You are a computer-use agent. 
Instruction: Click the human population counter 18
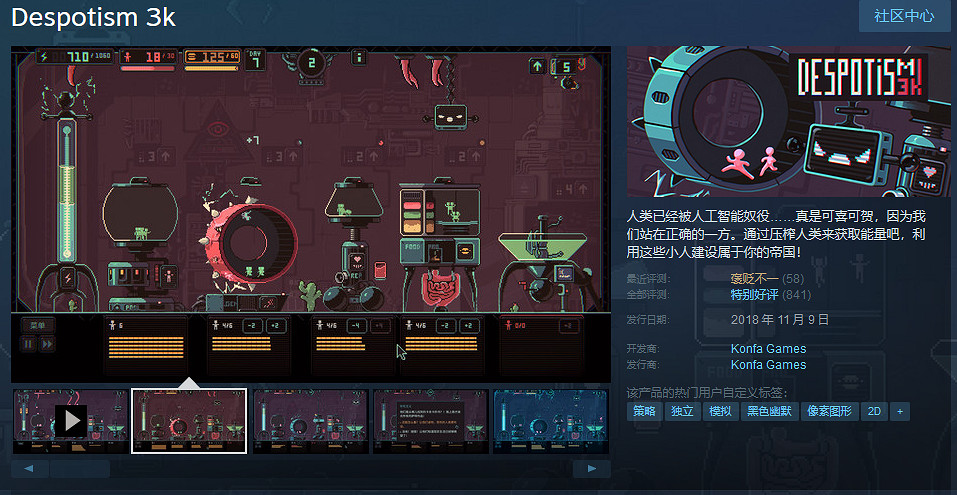click(x=149, y=57)
